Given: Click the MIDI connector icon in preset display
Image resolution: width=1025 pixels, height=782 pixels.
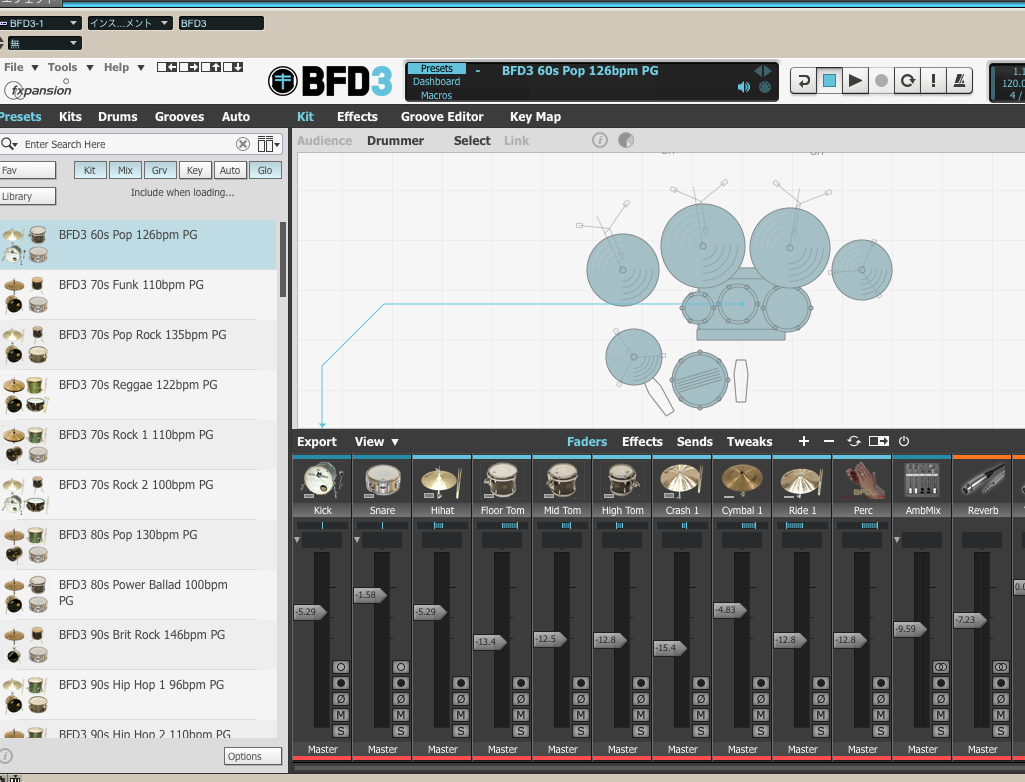Looking at the screenshot, I should (765, 87).
